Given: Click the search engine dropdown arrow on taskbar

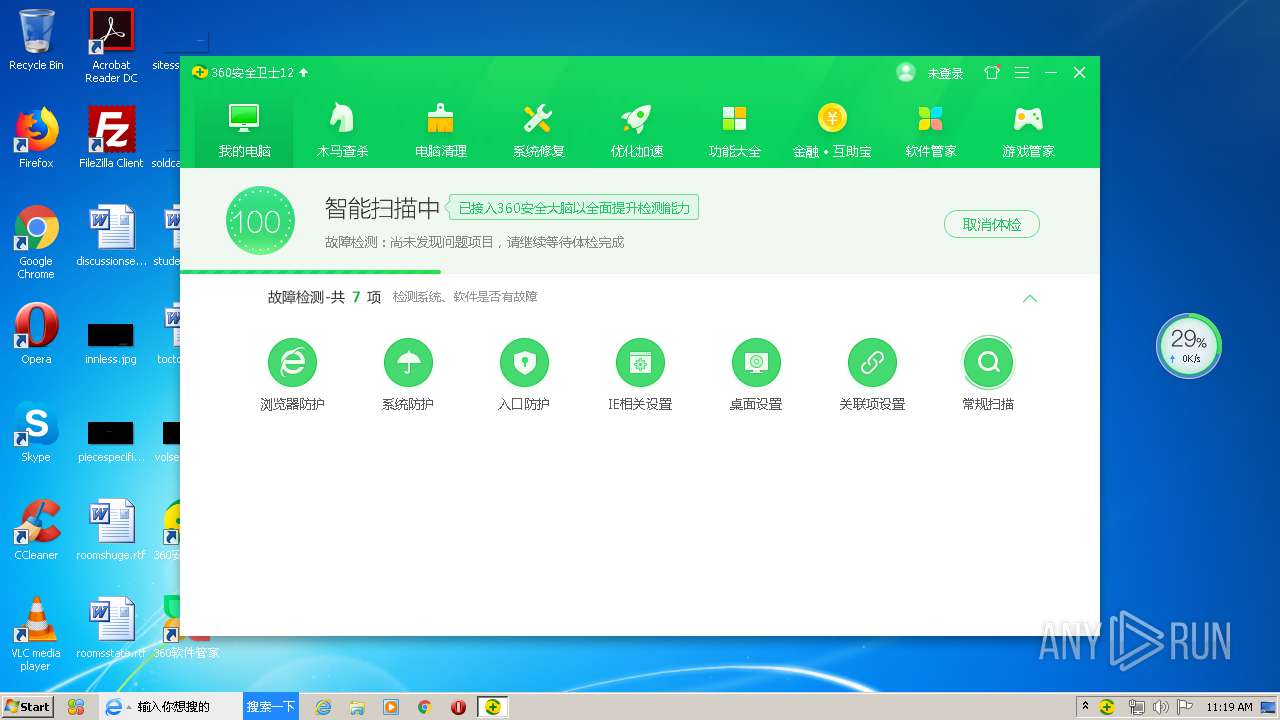Looking at the screenshot, I should point(129,707).
